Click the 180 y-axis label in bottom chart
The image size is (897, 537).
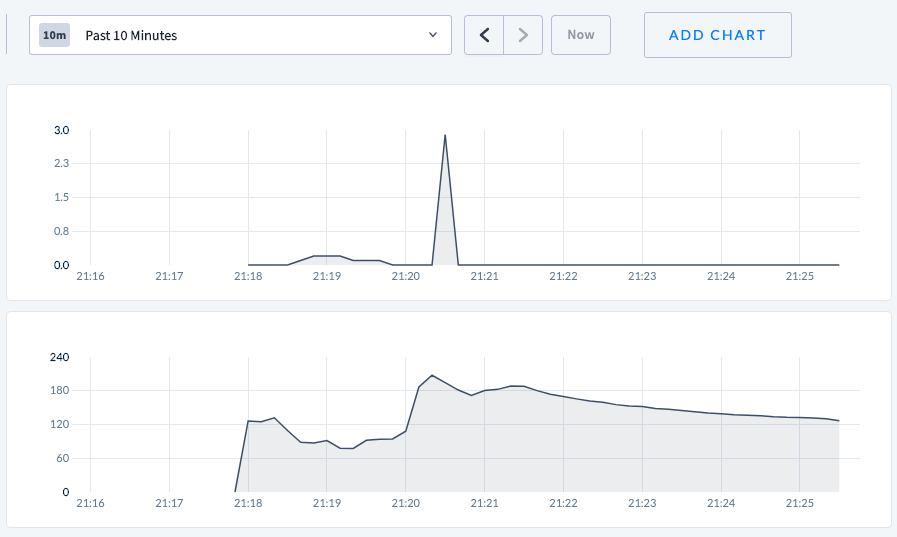click(x=59, y=391)
